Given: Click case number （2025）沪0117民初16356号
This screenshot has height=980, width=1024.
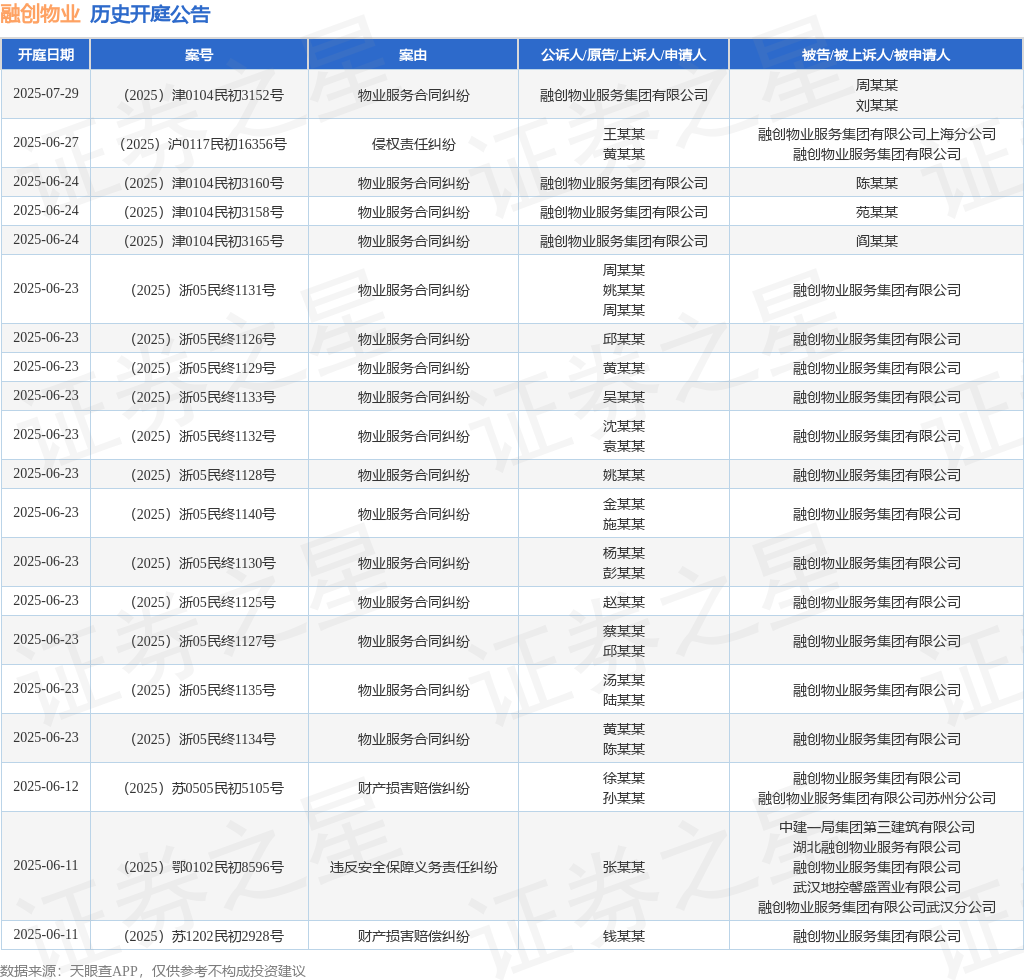Looking at the screenshot, I should pyautogui.click(x=204, y=144).
